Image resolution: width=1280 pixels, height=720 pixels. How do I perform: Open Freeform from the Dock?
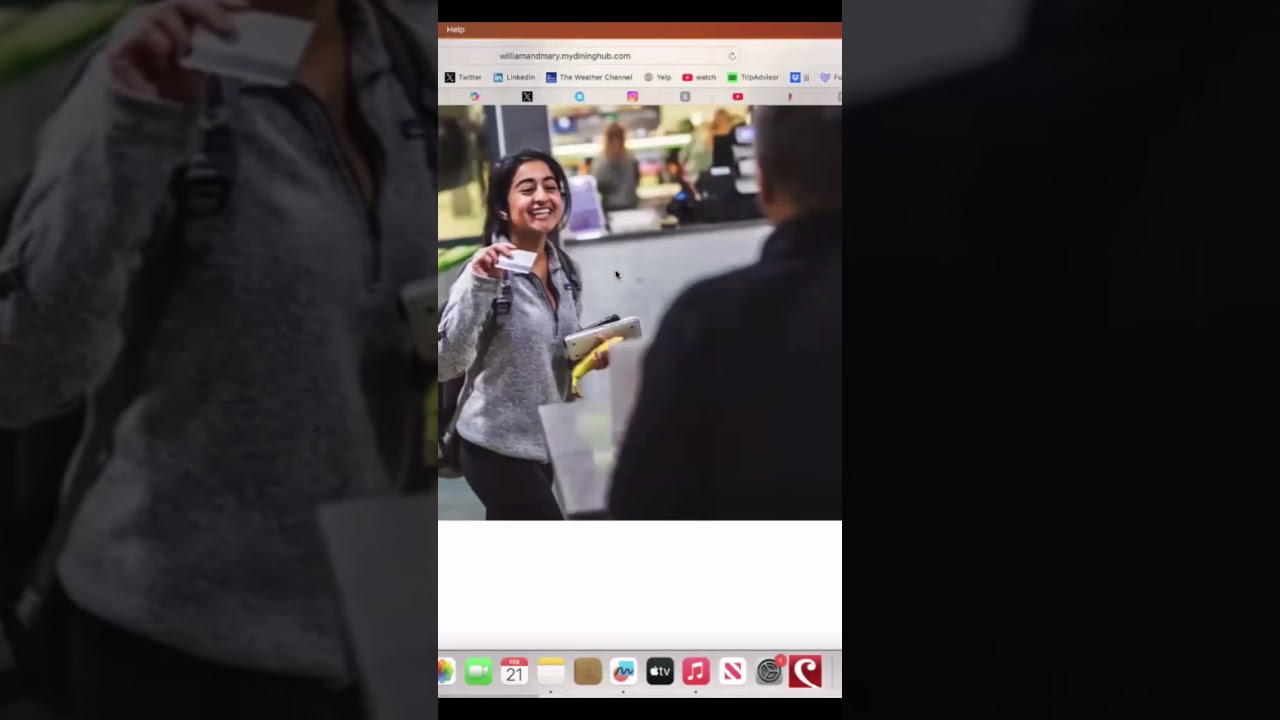(x=623, y=672)
